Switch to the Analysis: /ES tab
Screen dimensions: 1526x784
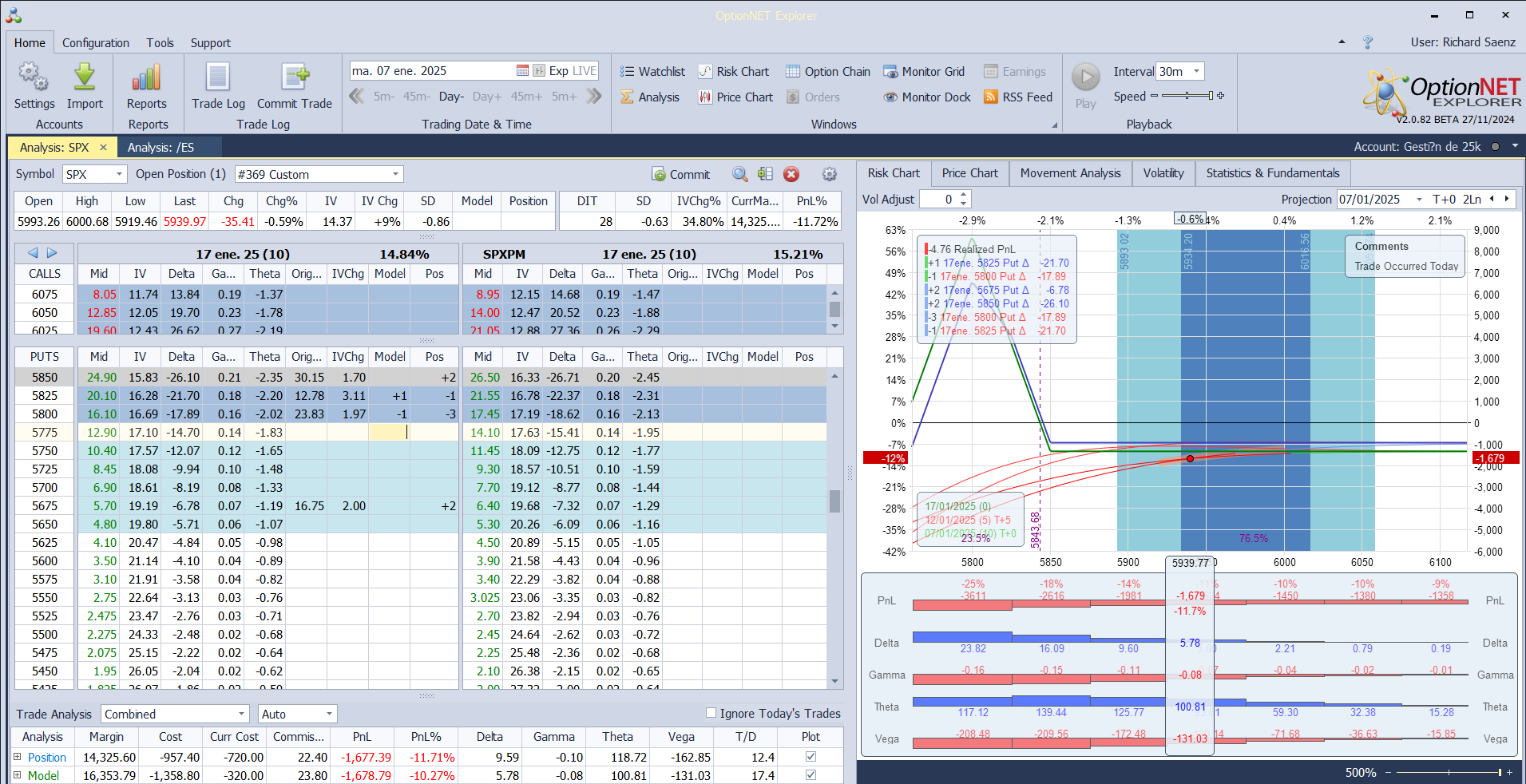point(161,148)
